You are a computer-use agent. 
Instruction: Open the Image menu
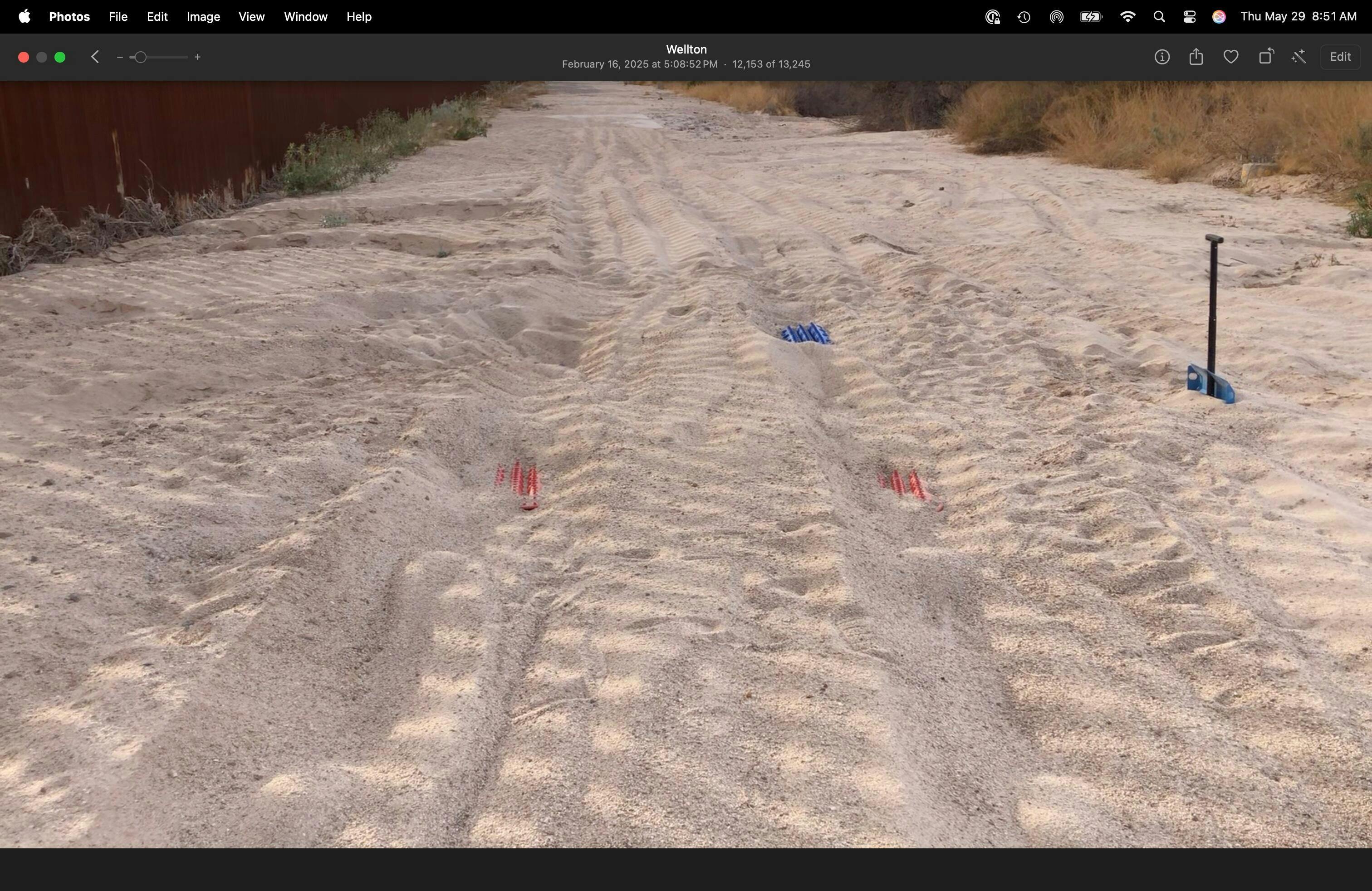click(x=203, y=17)
